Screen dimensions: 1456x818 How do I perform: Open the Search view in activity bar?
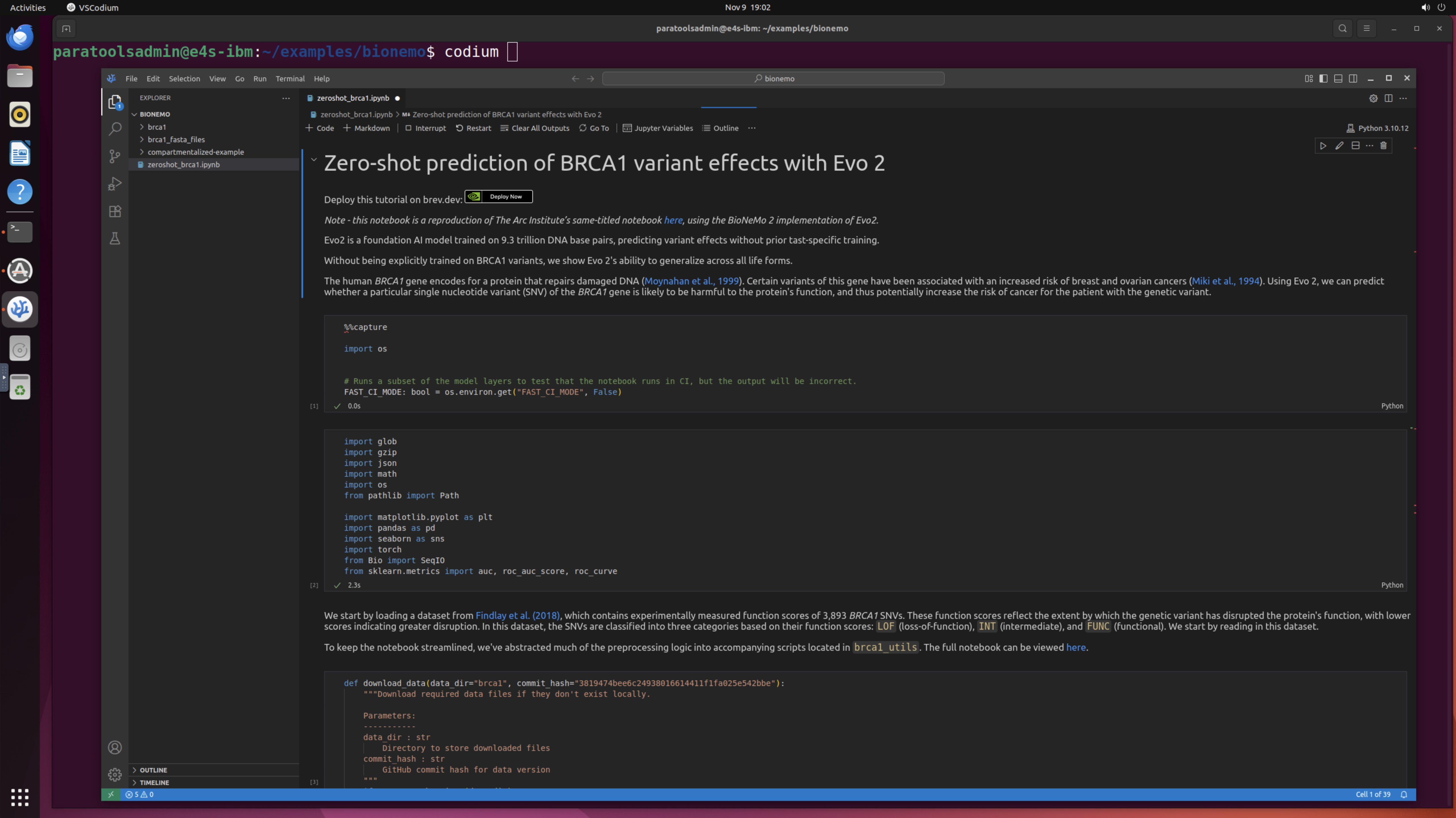click(115, 129)
